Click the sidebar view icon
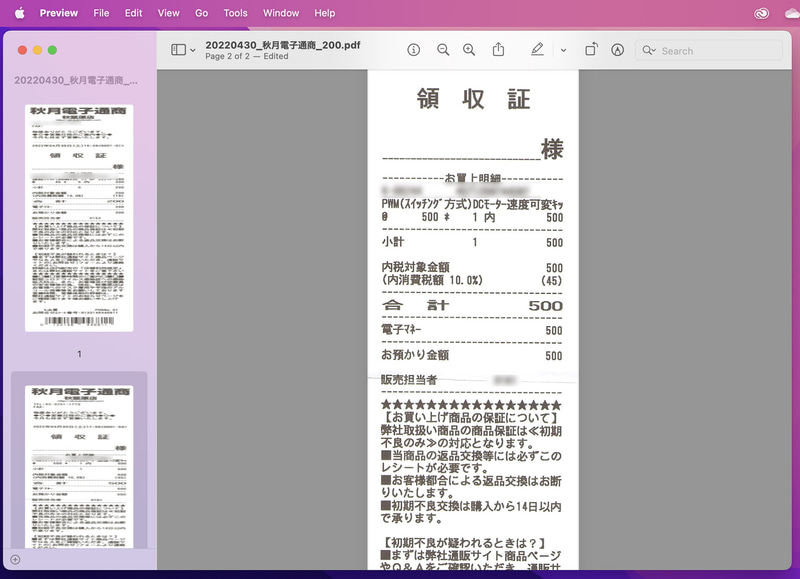 [x=179, y=50]
